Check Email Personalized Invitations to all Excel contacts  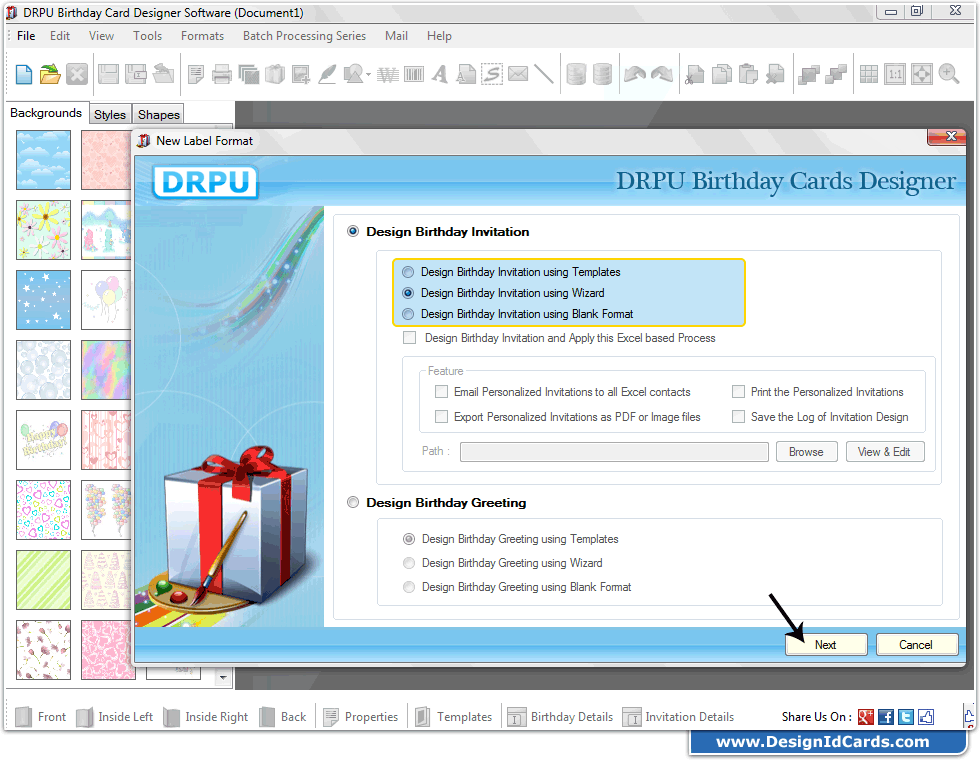[441, 391]
